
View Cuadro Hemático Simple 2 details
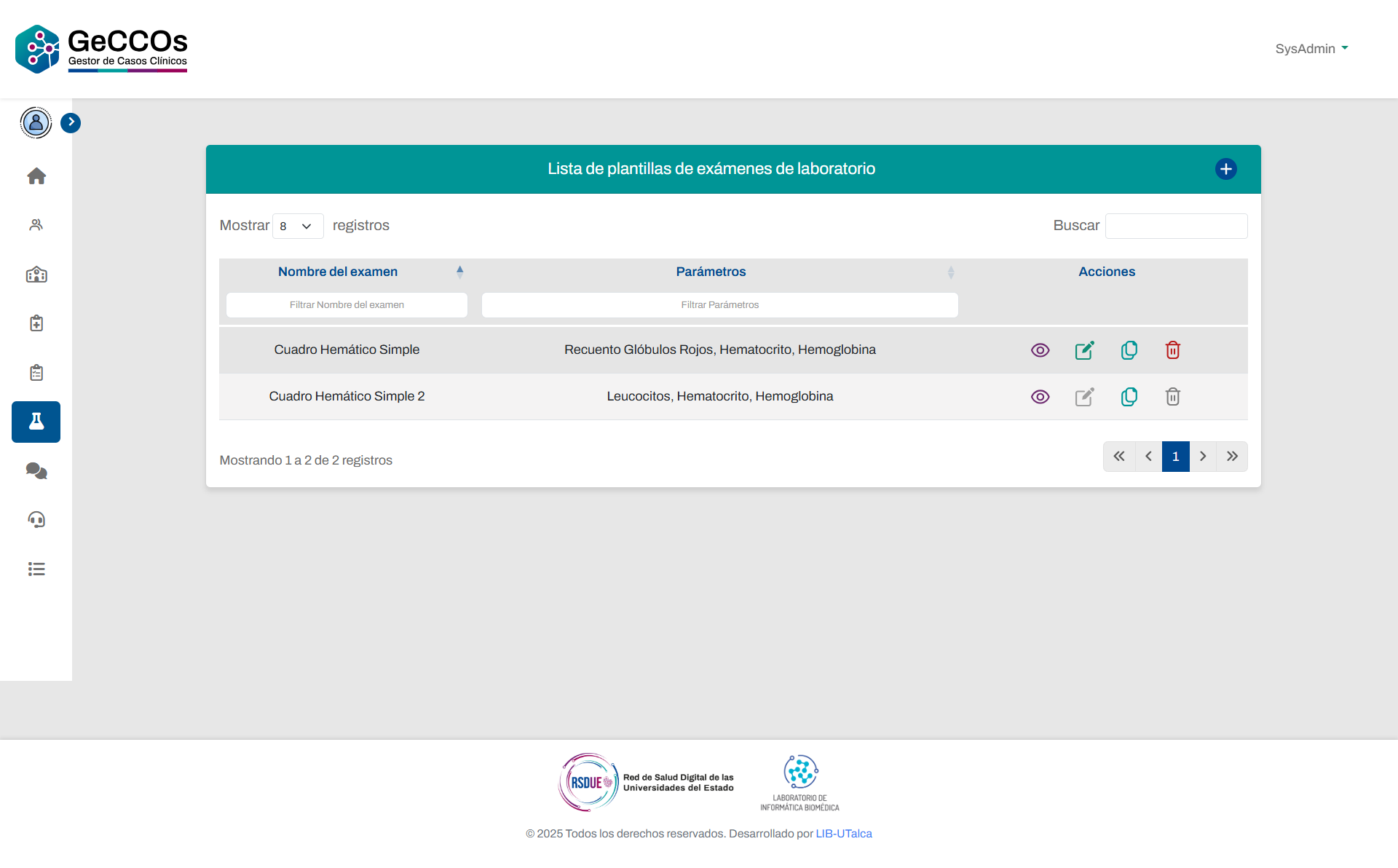pos(1040,397)
